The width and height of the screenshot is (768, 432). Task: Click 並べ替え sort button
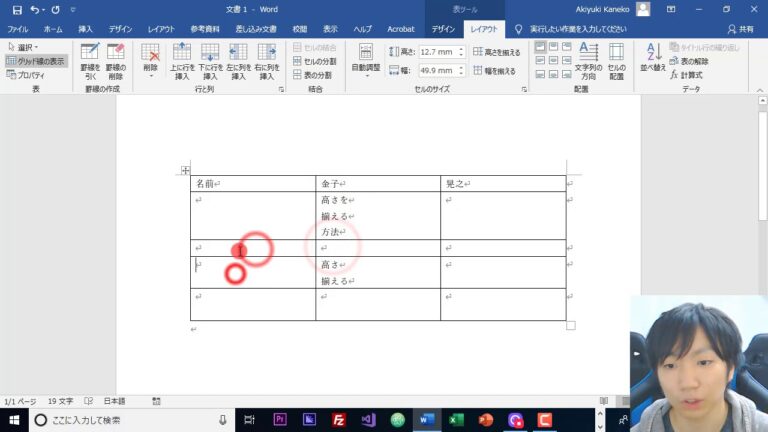click(x=653, y=58)
